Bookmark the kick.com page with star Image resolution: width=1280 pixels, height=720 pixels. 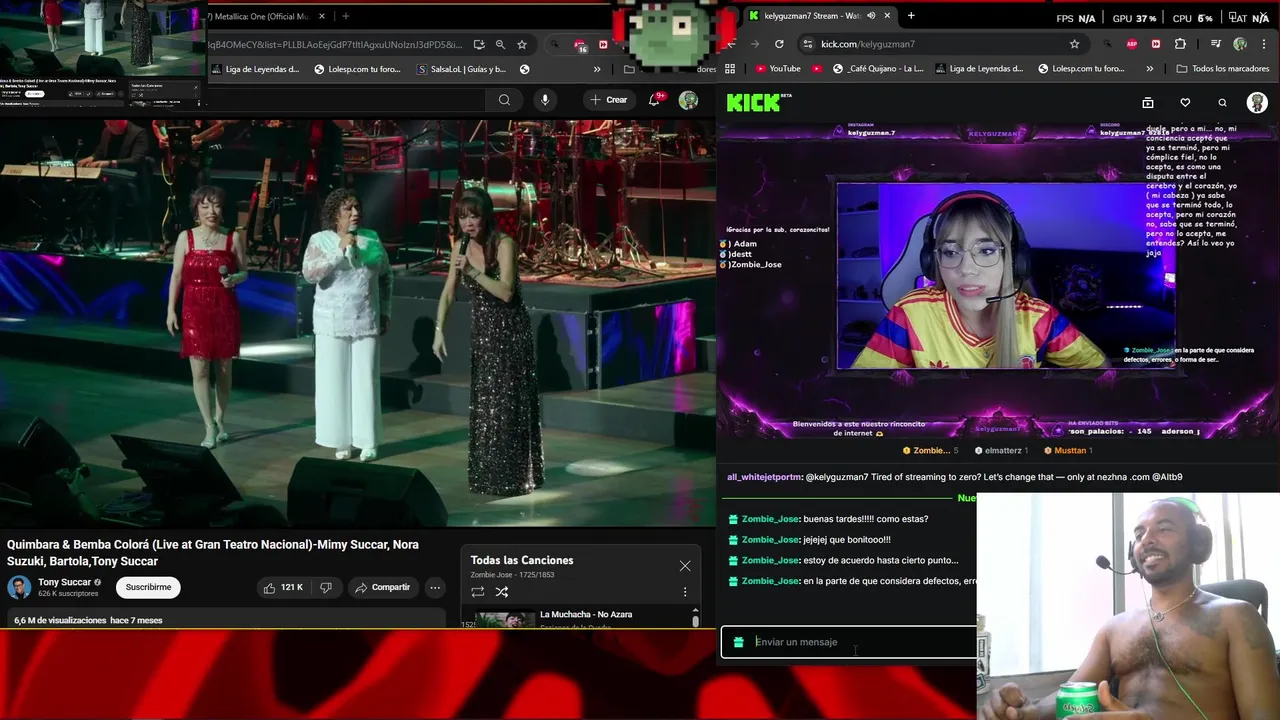click(x=1075, y=44)
